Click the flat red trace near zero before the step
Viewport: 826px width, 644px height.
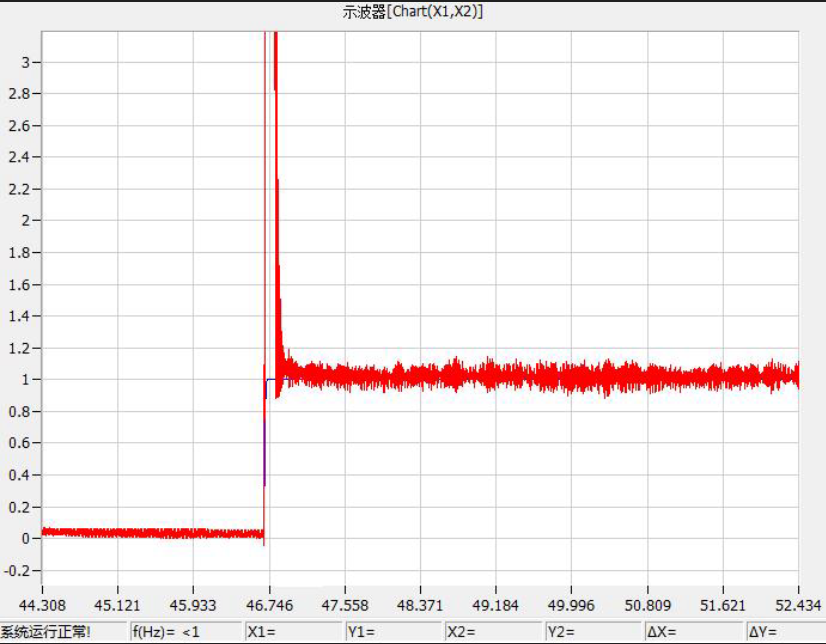click(150, 533)
